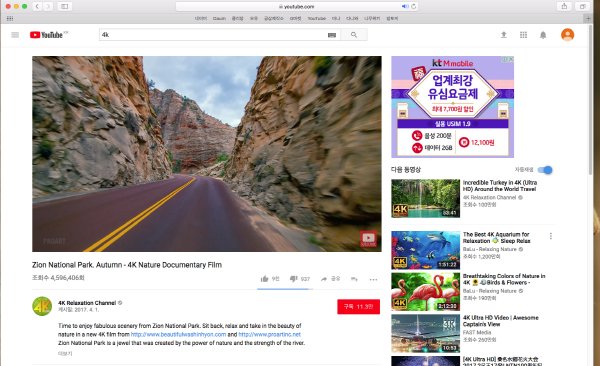Click the Incredible Turkey in 4K thumbnail

(426, 198)
